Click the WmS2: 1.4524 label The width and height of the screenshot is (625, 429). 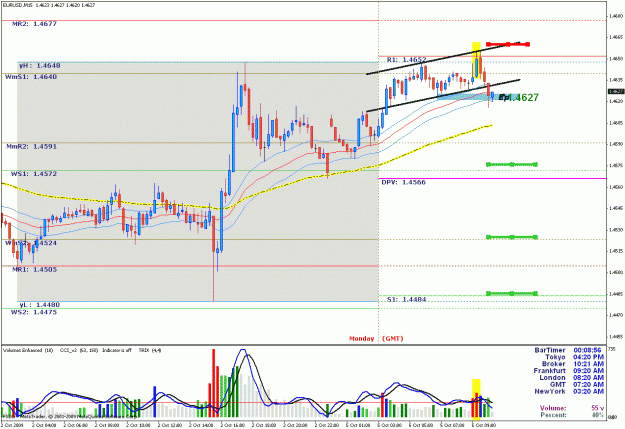(x=31, y=243)
